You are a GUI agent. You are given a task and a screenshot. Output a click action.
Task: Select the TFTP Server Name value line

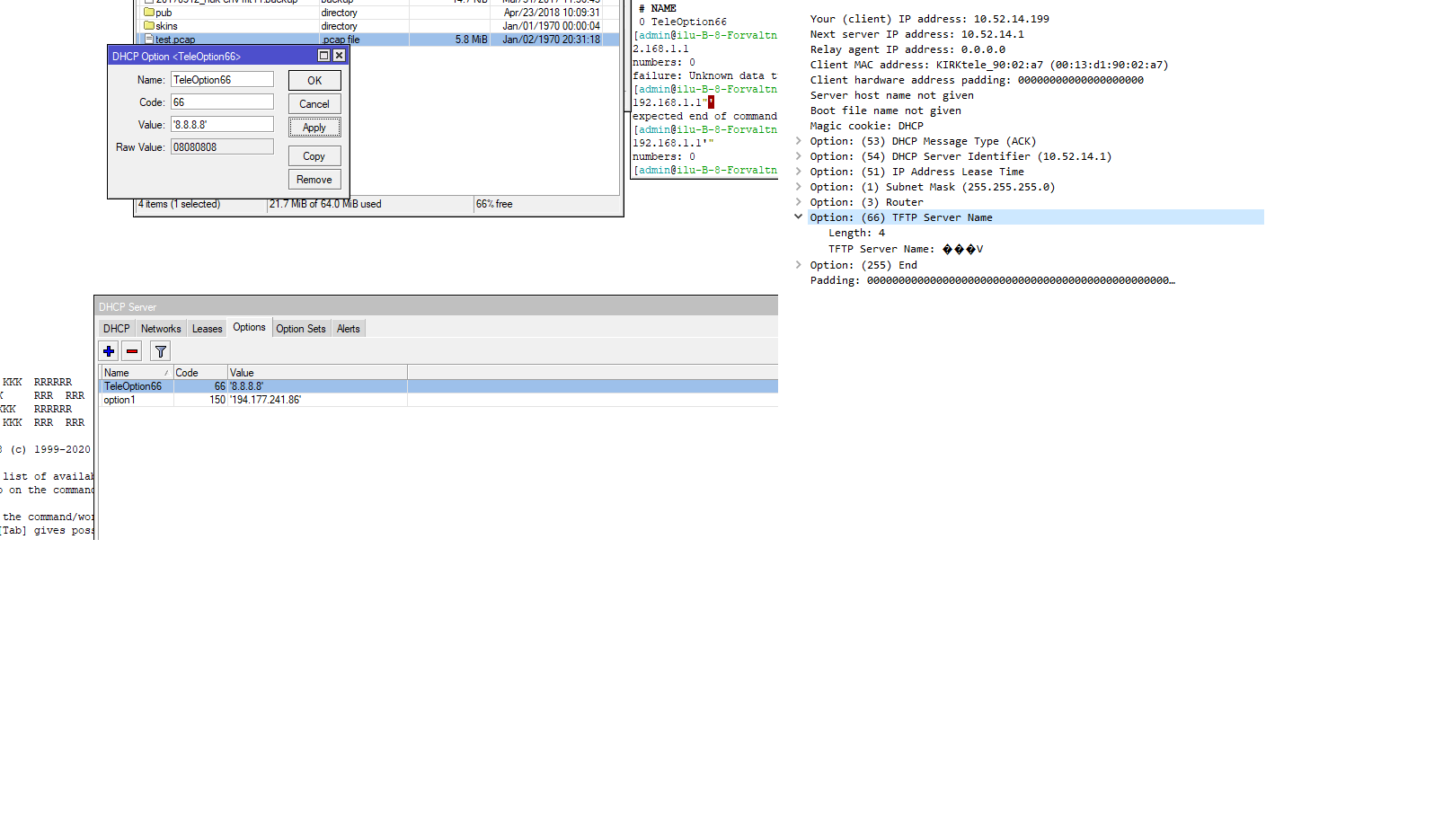[906, 249]
